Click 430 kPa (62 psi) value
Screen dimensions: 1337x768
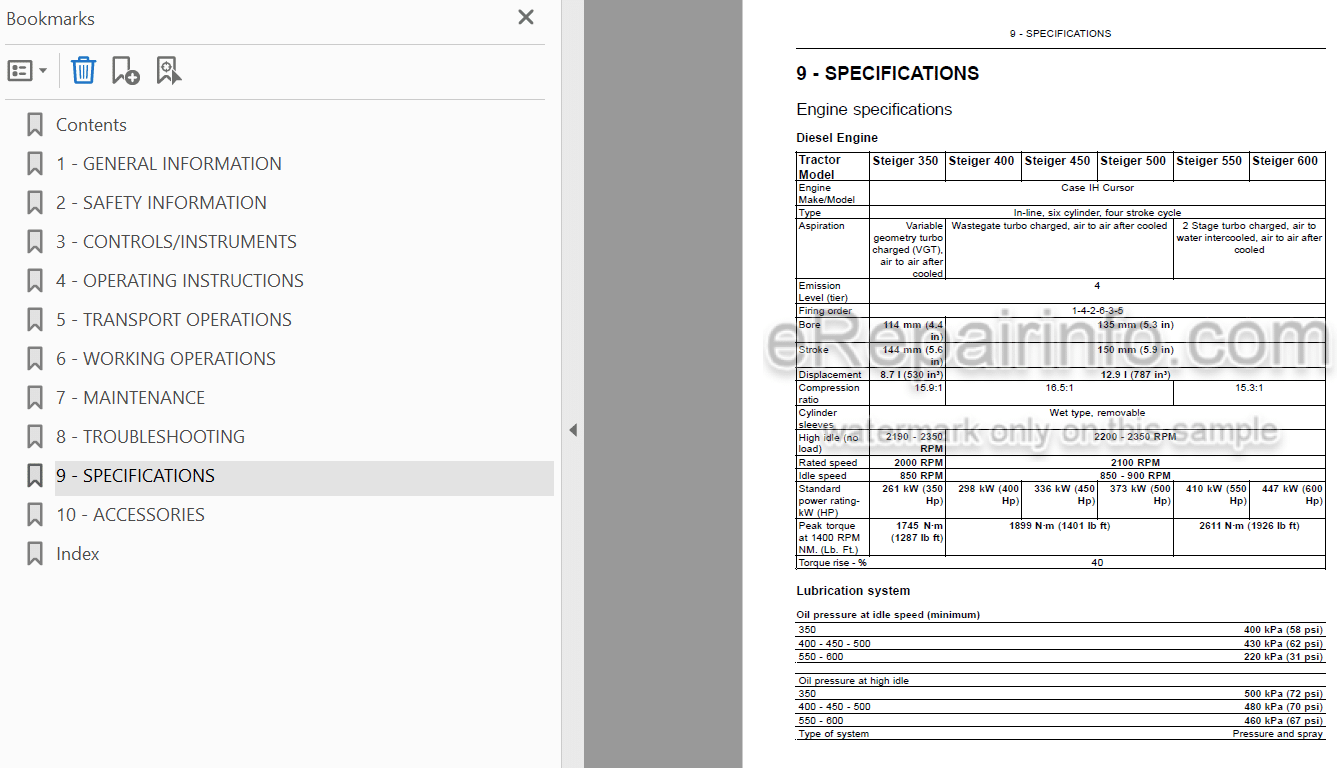point(1283,644)
